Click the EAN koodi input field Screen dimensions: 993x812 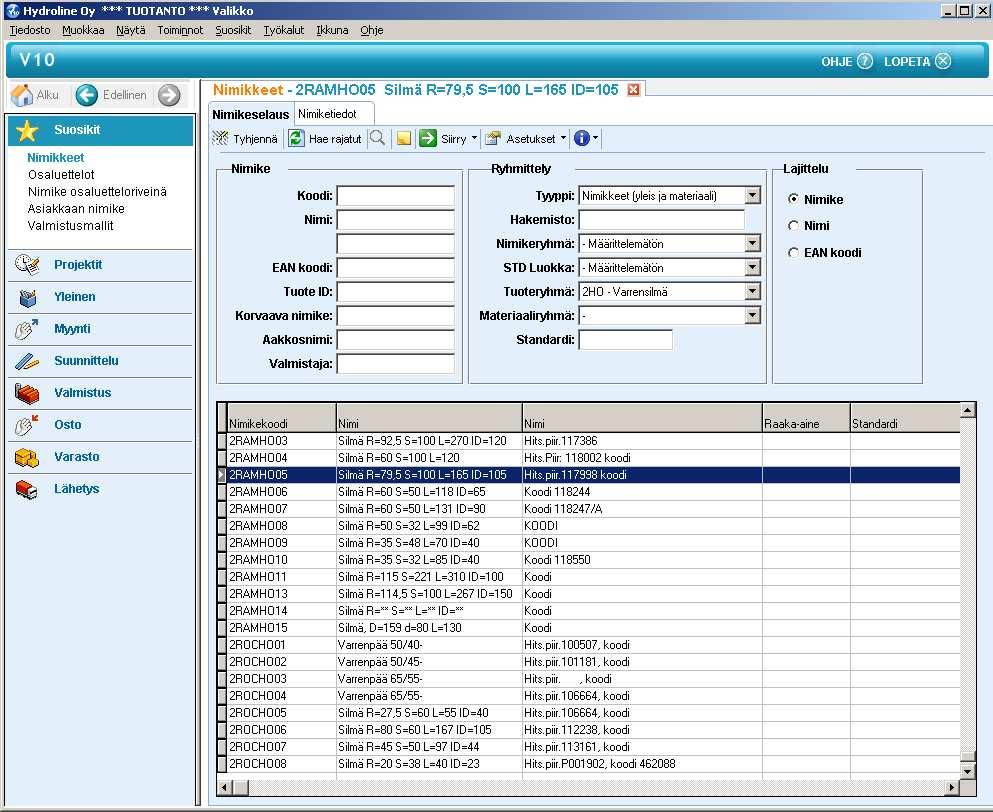[396, 268]
